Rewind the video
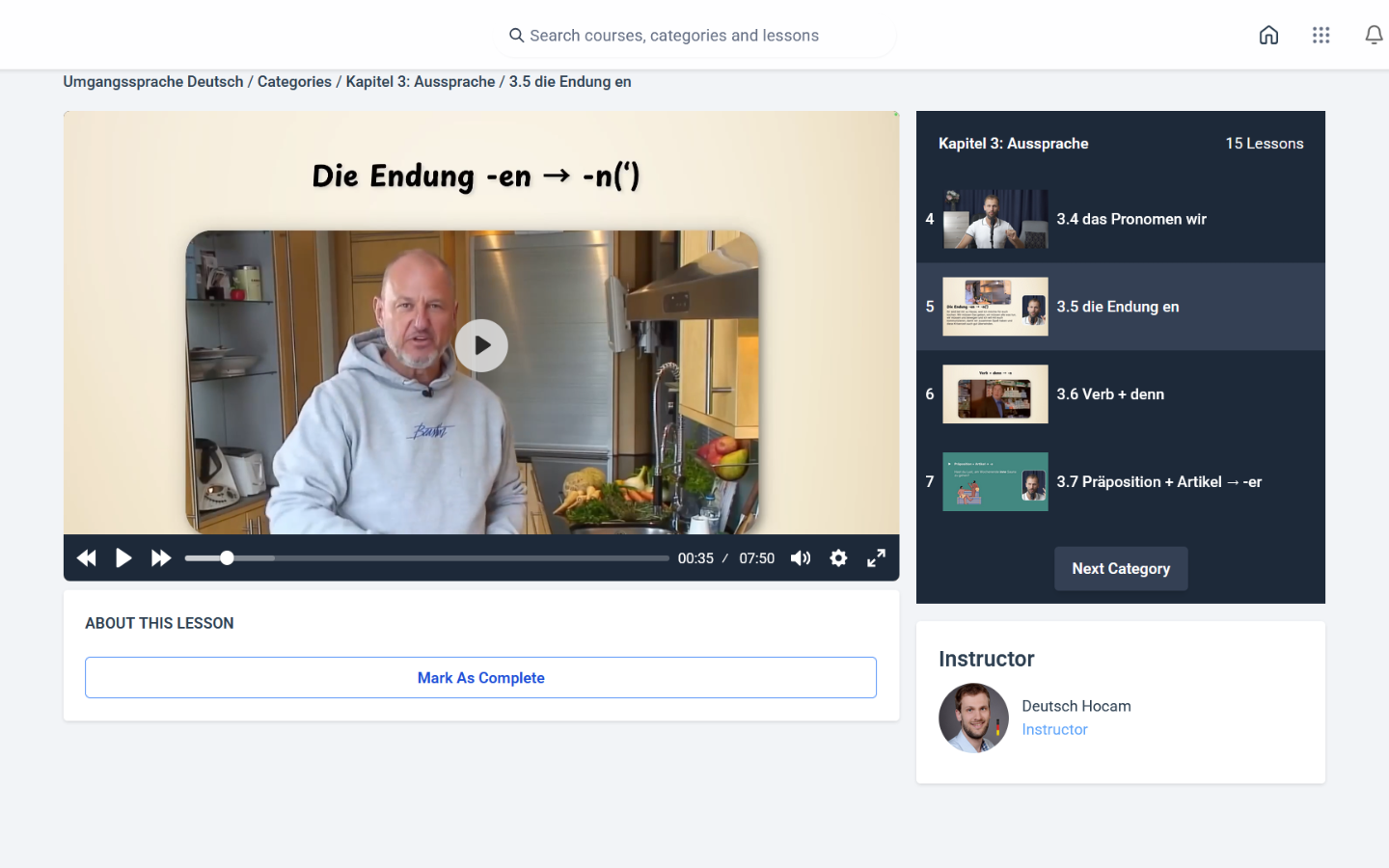This screenshot has height=868, width=1389. point(86,558)
